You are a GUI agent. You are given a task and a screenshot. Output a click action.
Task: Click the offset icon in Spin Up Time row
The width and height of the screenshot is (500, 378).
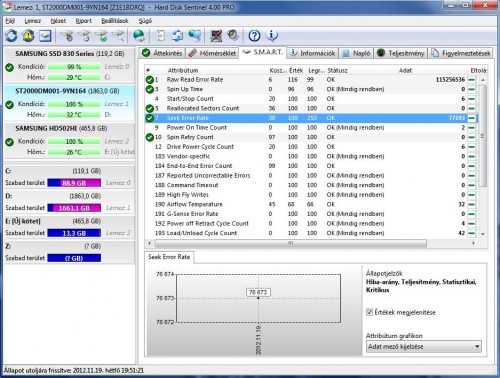(x=471, y=89)
